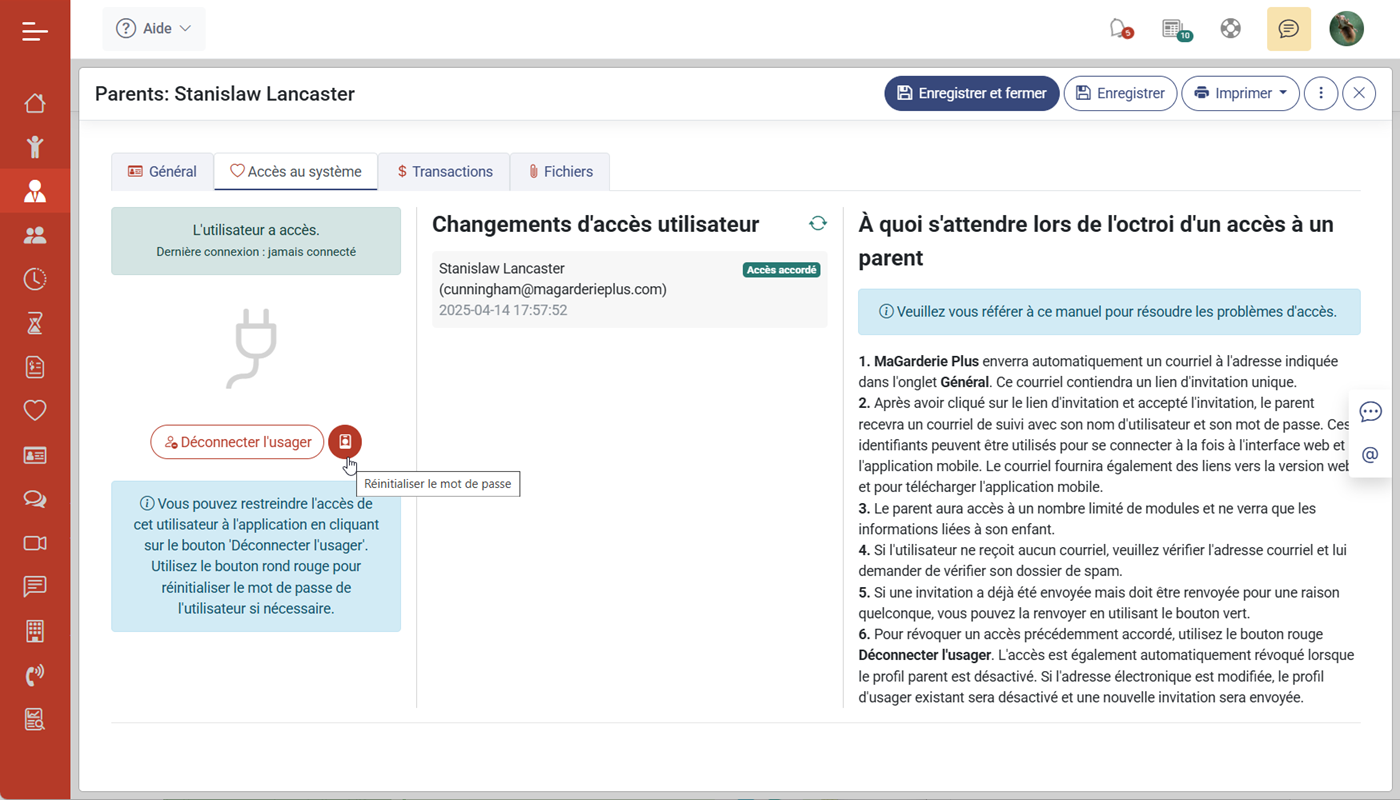1400x800 pixels.
Task: Click the timestamp 2025-04-14 17:57:52
Action: click(503, 311)
